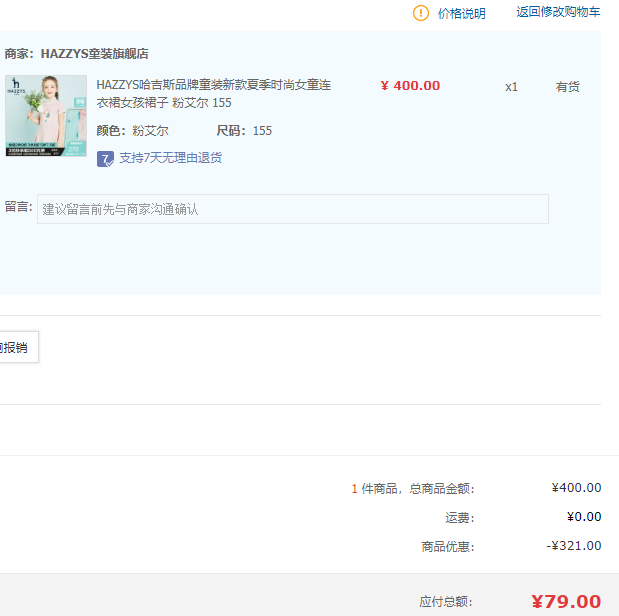Click the 支持7天无理由退货 text
Image resolution: width=619 pixels, height=616 pixels.
click(x=170, y=158)
